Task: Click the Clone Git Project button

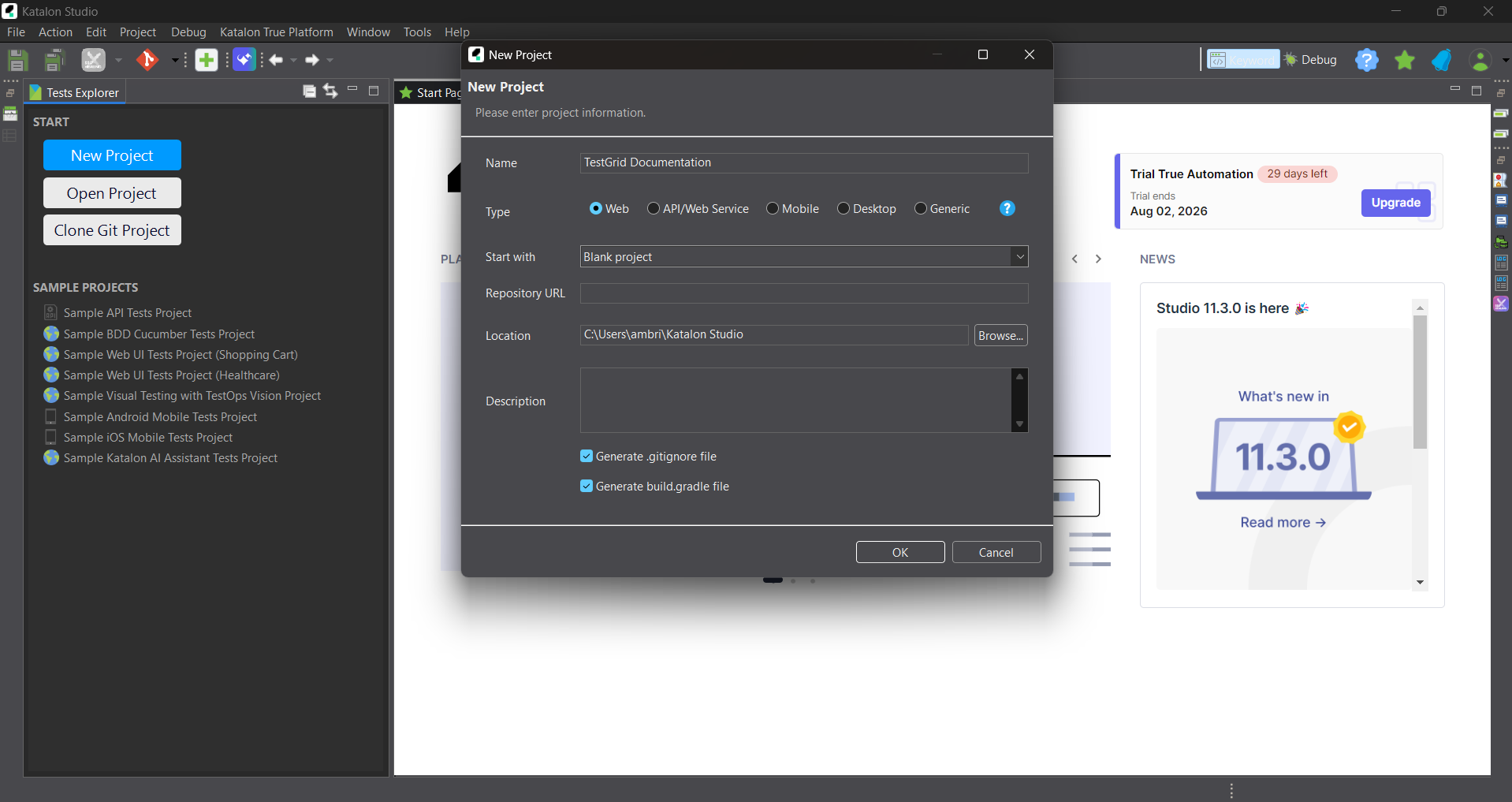Action: (112, 230)
